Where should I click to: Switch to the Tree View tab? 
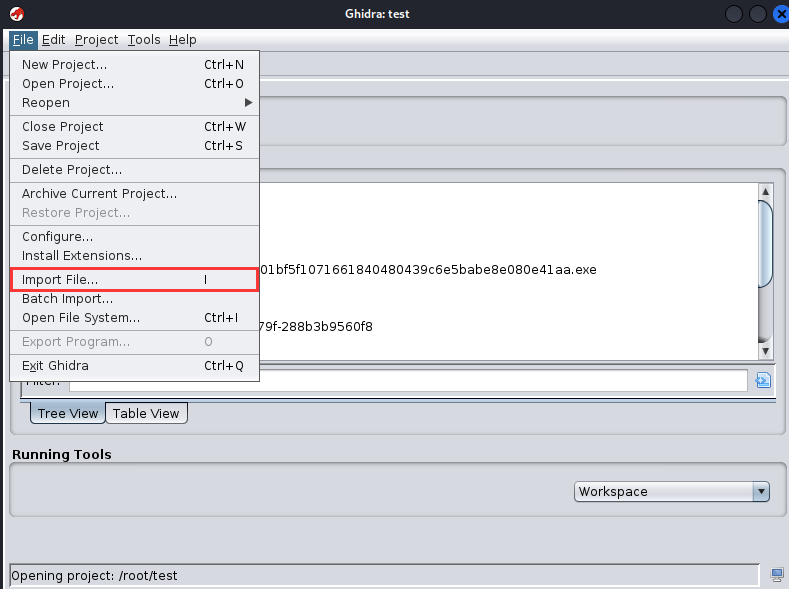[x=67, y=413]
